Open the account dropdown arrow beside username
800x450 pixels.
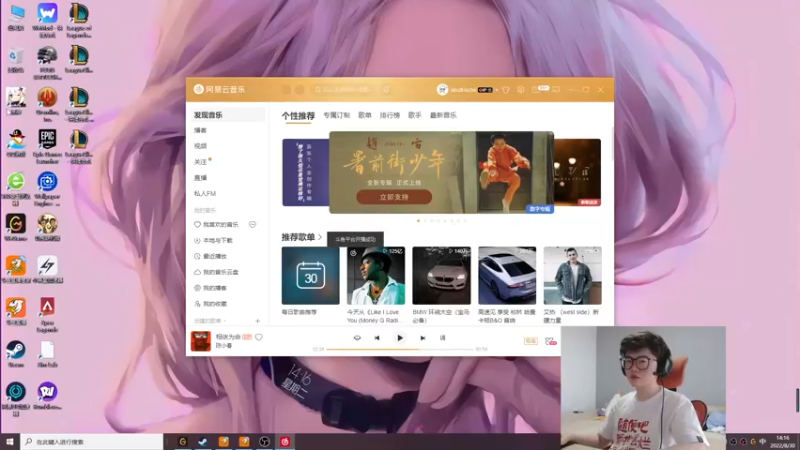496,90
